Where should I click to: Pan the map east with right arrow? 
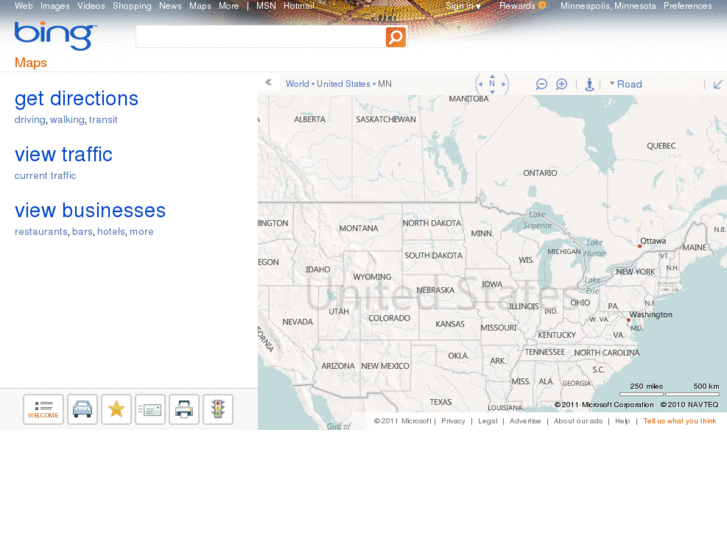pyautogui.click(x=504, y=84)
